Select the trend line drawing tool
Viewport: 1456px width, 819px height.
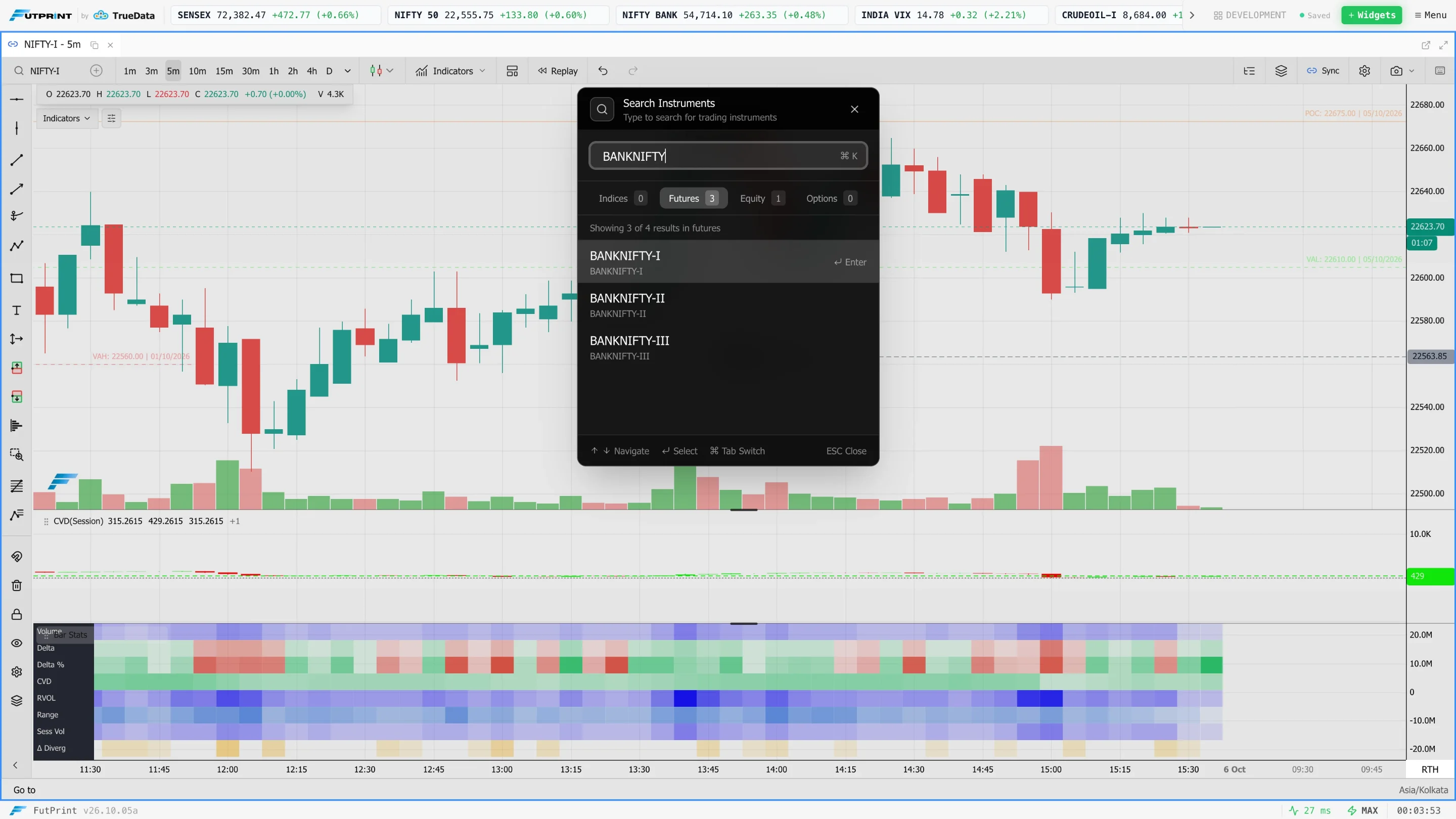(16, 160)
